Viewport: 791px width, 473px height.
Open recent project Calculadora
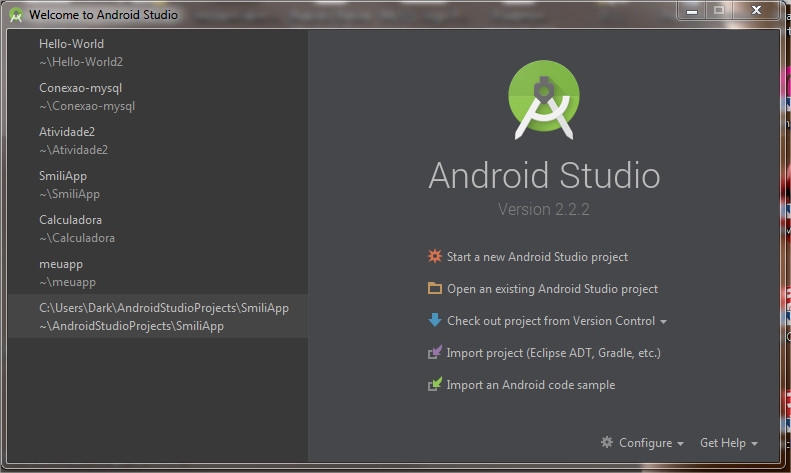158,228
